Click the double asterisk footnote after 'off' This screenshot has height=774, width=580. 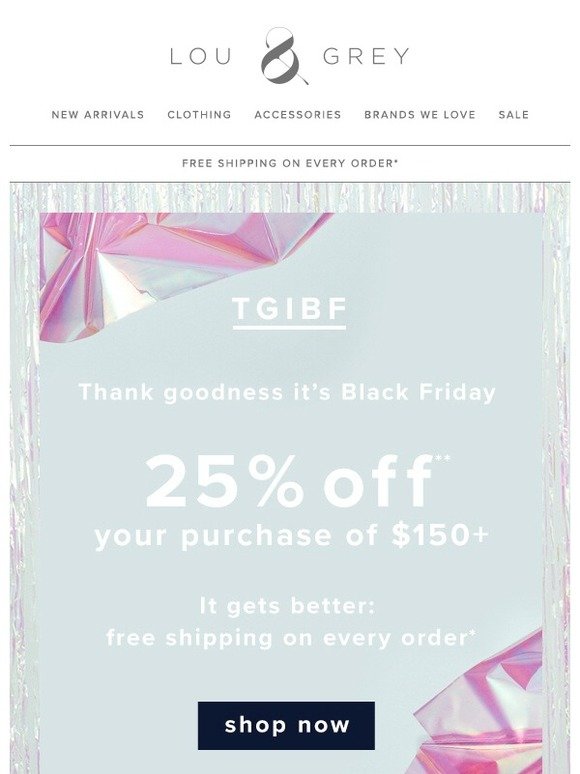tap(442, 459)
